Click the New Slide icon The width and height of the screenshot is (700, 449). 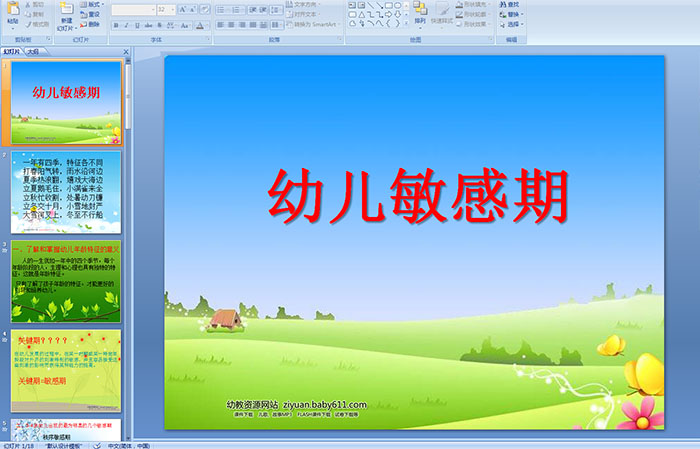click(67, 8)
